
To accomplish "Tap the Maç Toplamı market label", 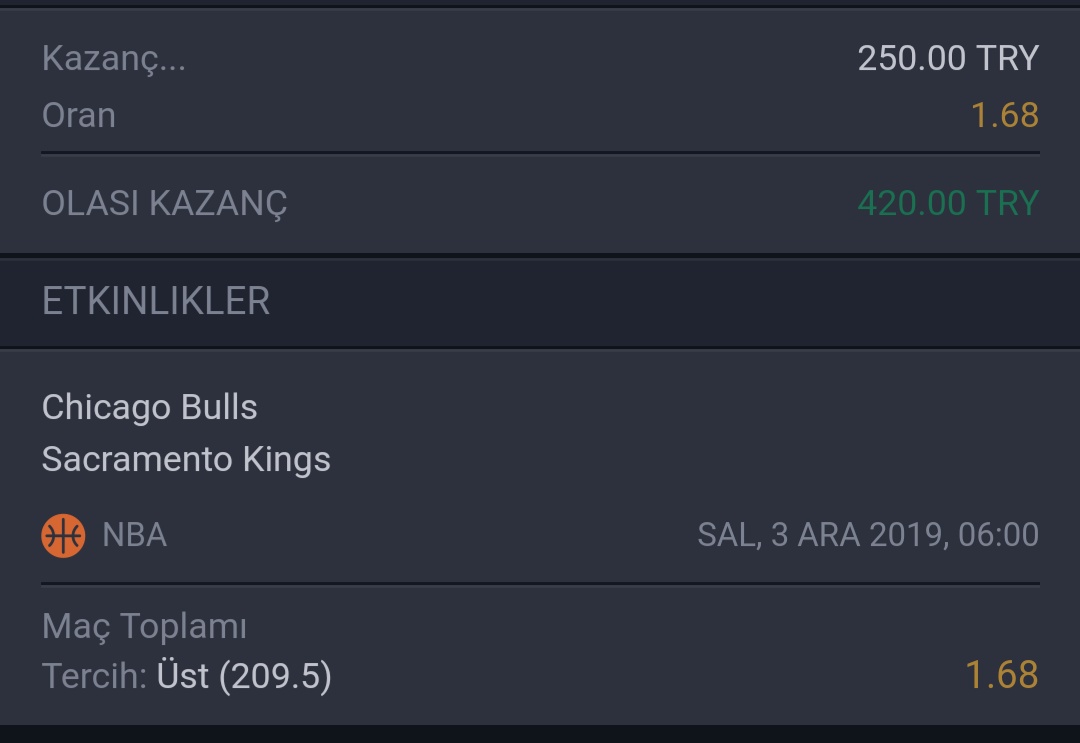I will point(144,627).
